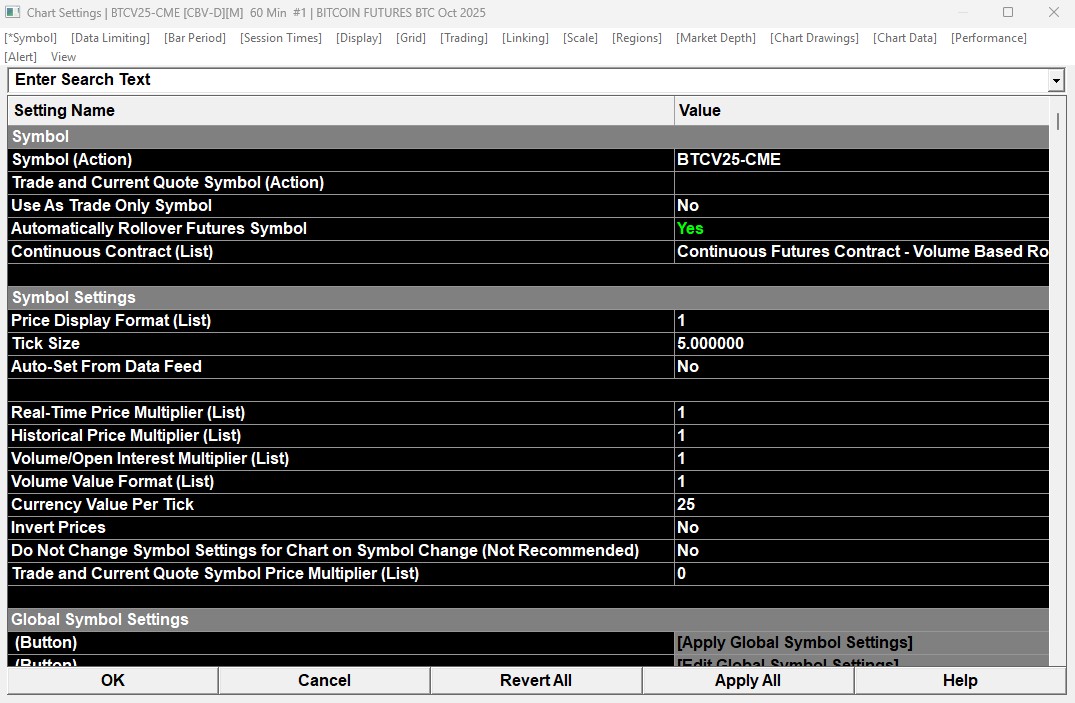Toggle the Invert Prices value
The width and height of the screenshot is (1075, 703).
coord(862,527)
